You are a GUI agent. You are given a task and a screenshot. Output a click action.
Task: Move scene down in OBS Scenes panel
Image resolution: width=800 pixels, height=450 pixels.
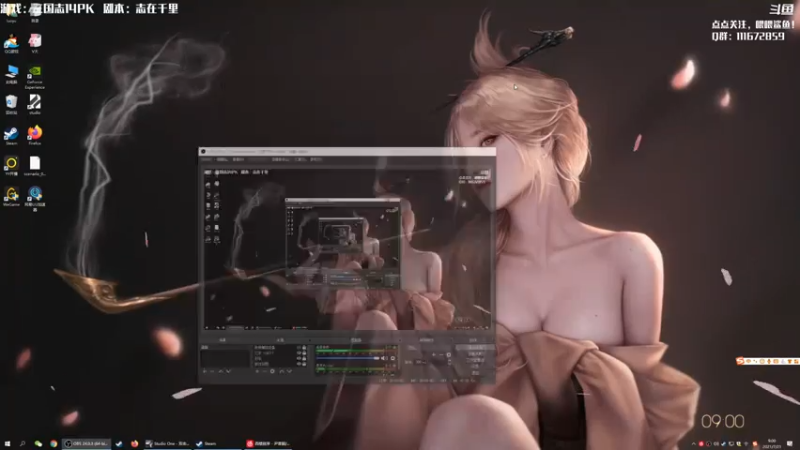(x=228, y=371)
